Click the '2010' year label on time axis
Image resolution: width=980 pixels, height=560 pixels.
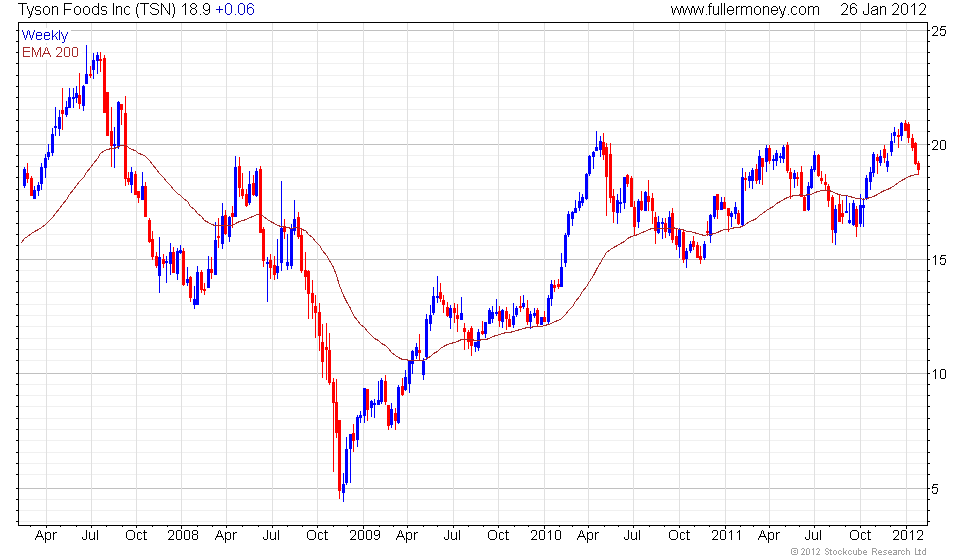(546, 535)
